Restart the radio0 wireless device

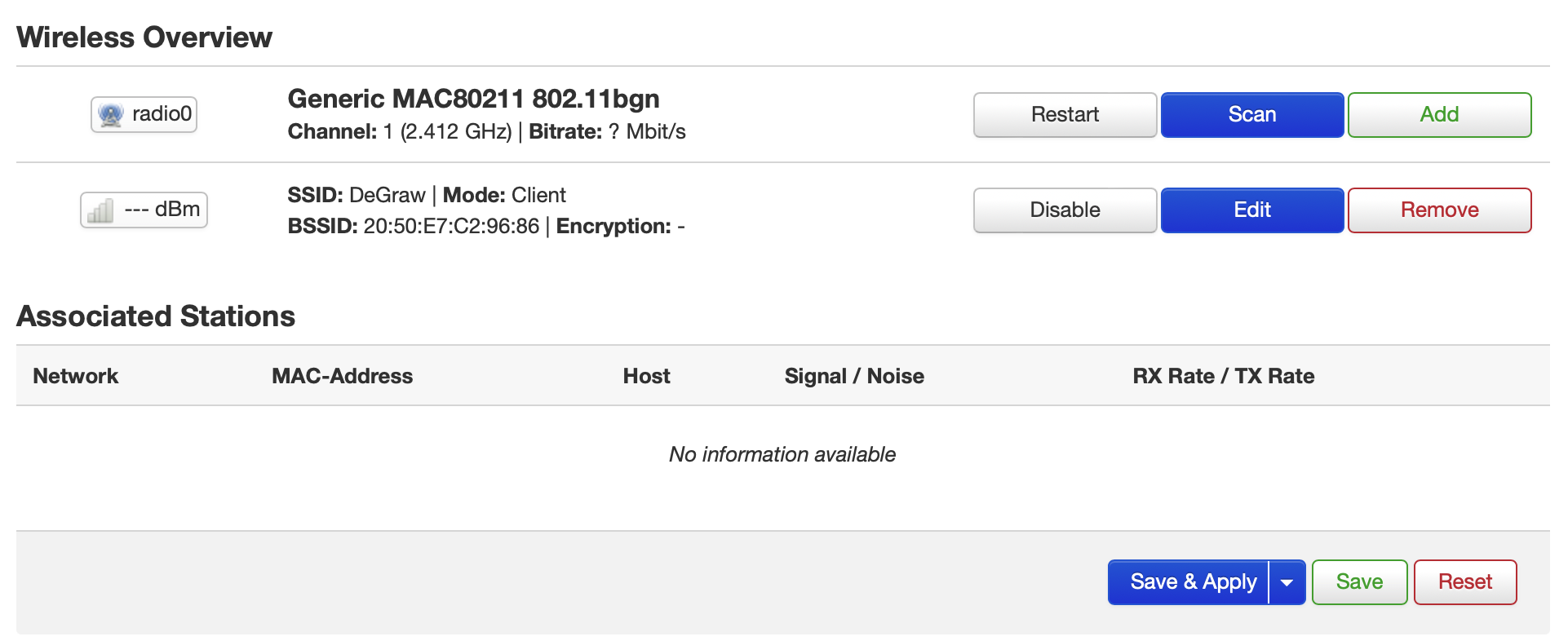[1064, 115]
